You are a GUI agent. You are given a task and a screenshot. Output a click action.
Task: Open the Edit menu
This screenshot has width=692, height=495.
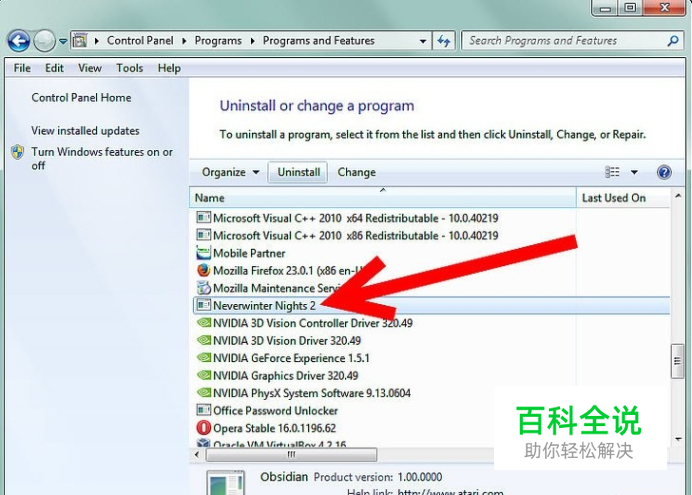54,68
